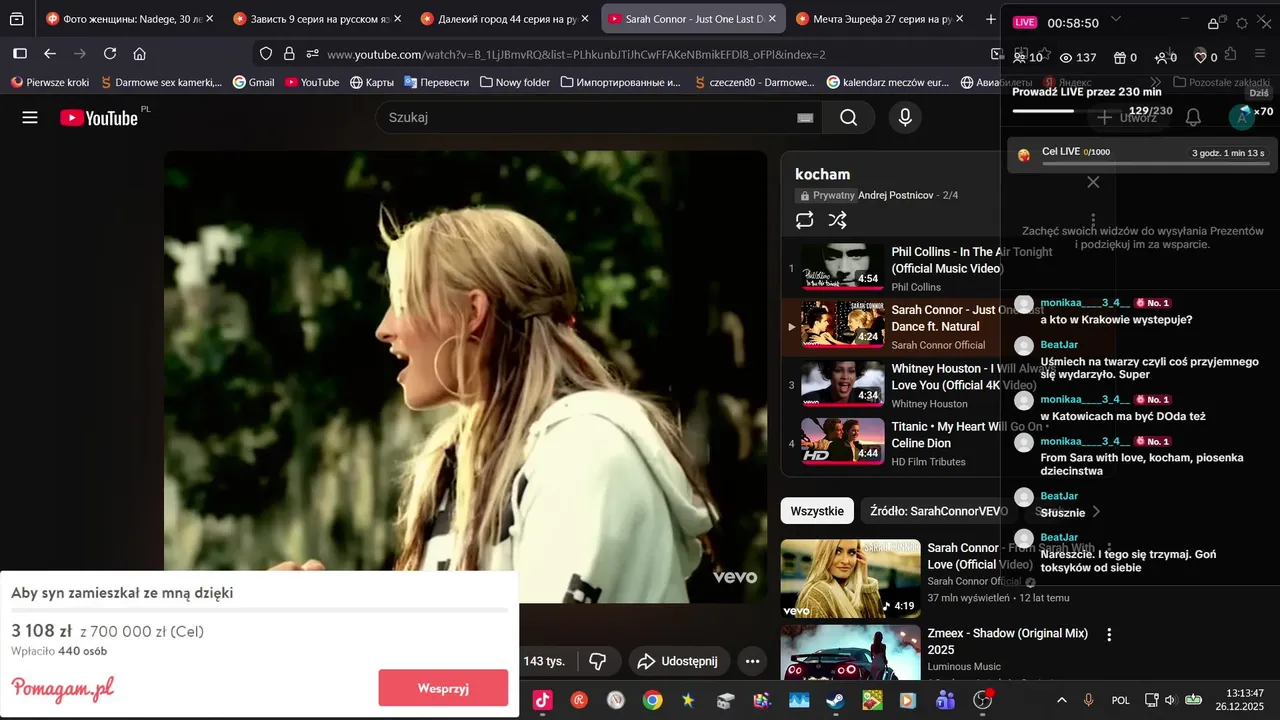Close the Sarah Connor - Just One Last tab
Screen dimensions: 1280x720
pos(772,19)
